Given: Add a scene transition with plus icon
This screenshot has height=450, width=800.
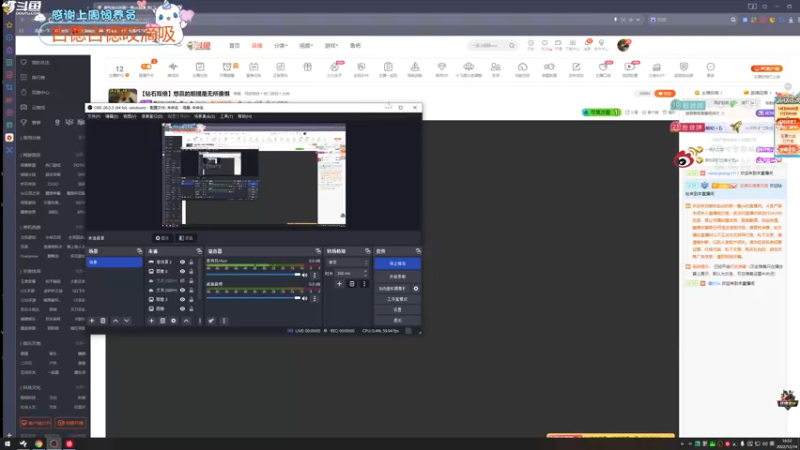Looking at the screenshot, I should click(339, 284).
